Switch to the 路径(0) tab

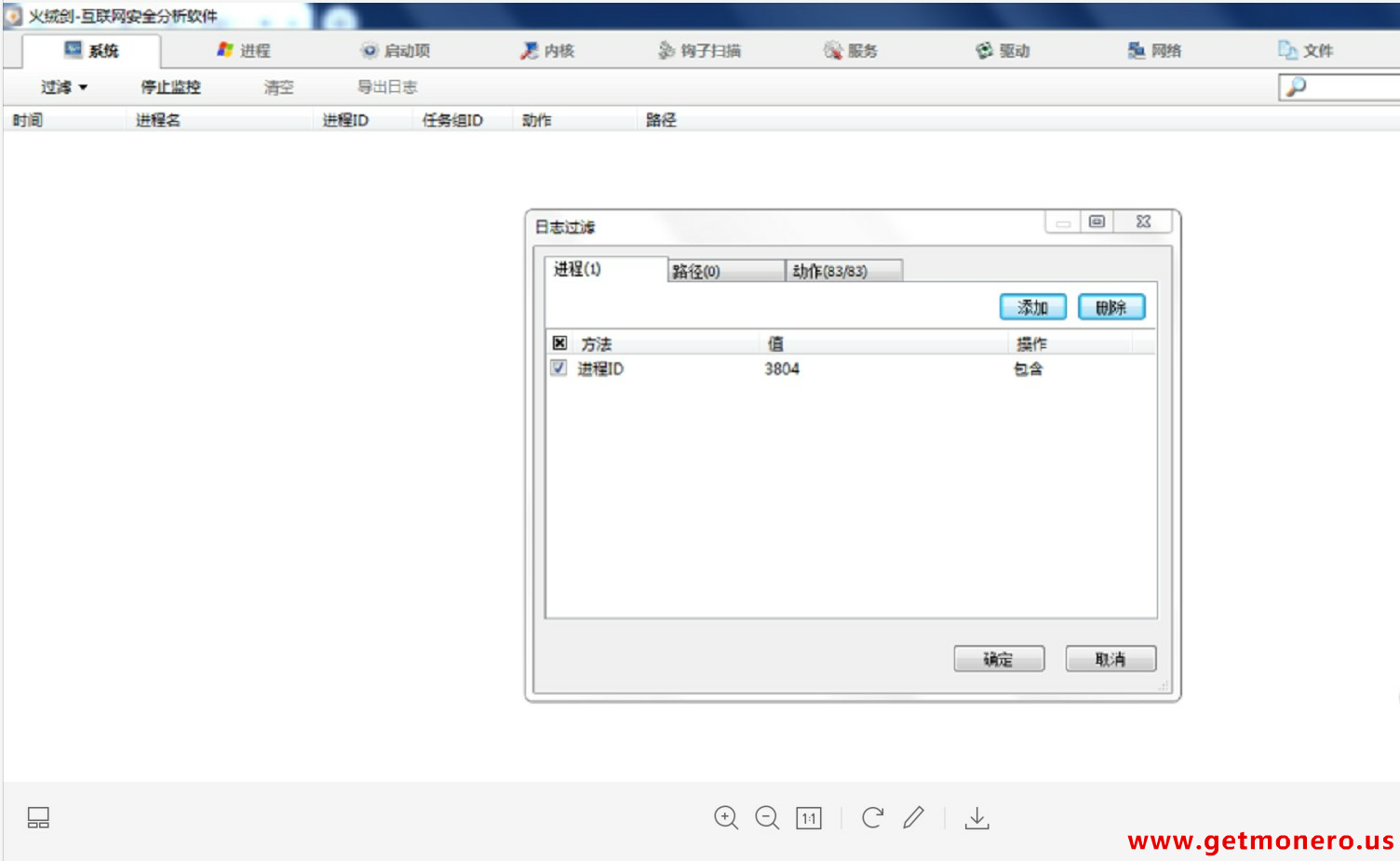pos(726,271)
